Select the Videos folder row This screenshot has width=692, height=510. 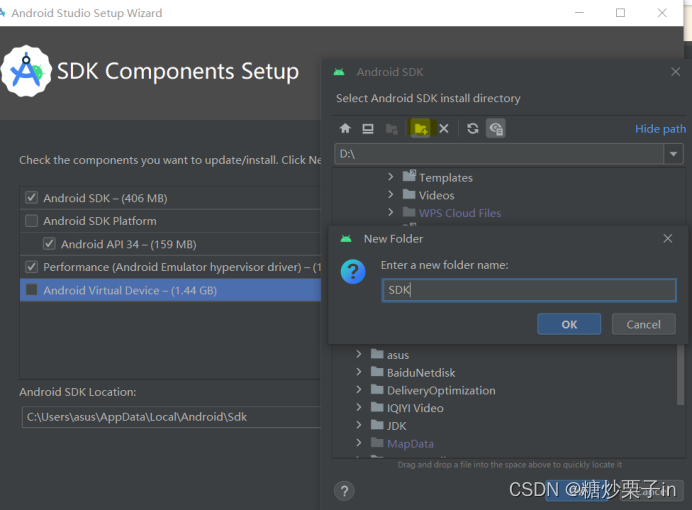(x=436, y=195)
